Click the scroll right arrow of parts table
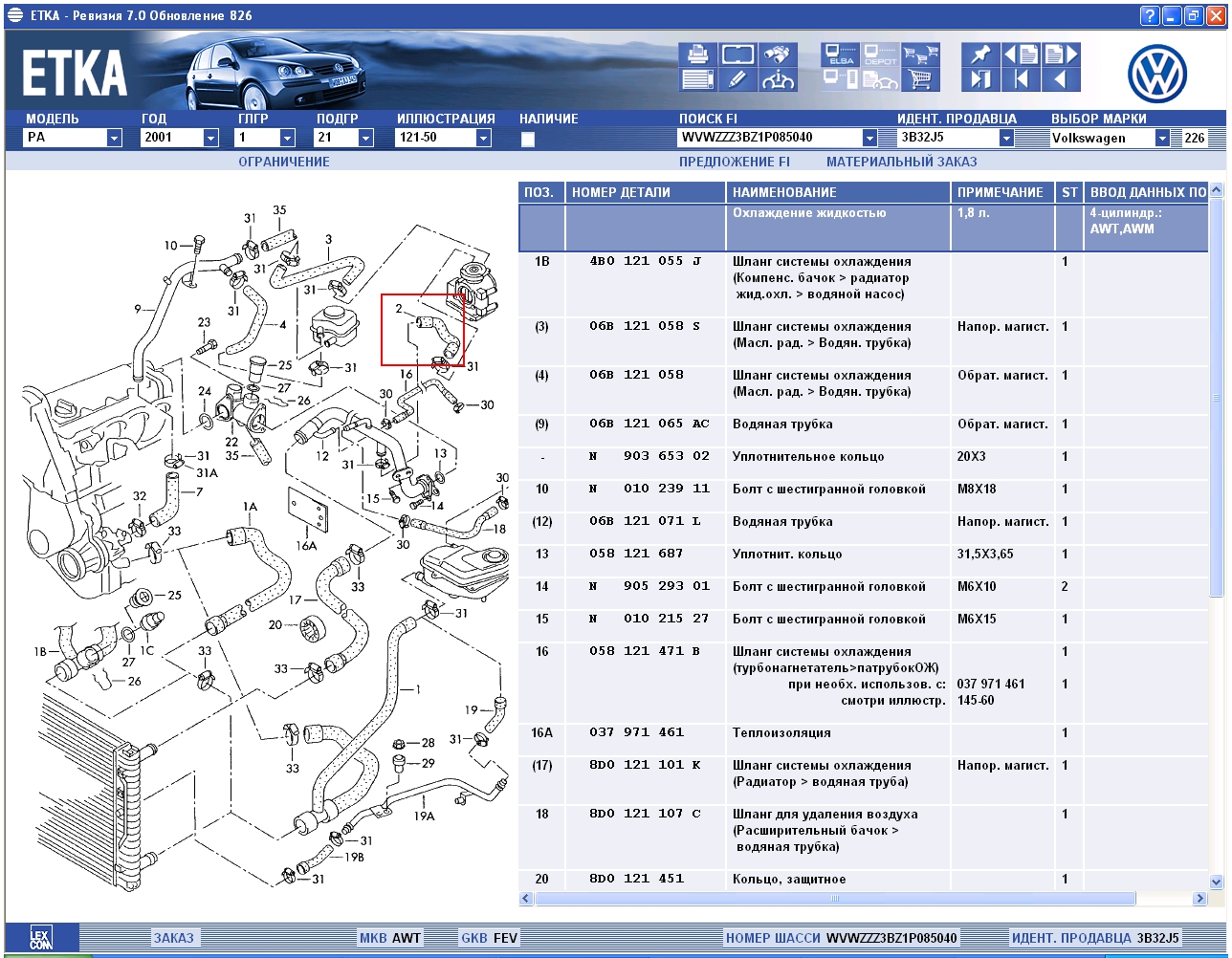The image size is (1232, 958). pos(1199,899)
